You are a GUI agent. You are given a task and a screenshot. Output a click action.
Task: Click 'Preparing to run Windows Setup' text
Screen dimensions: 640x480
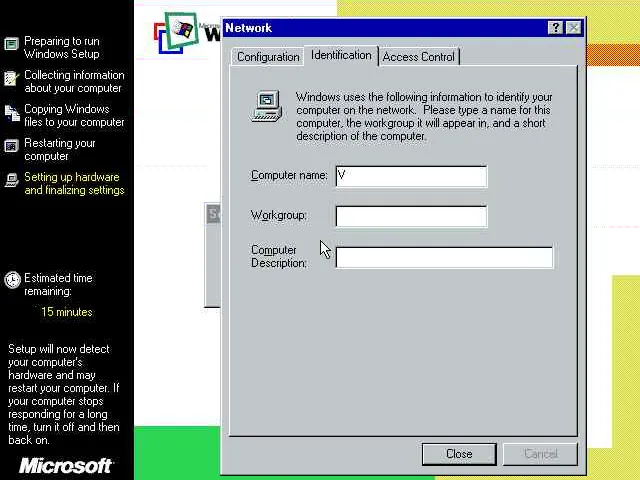tap(62, 47)
